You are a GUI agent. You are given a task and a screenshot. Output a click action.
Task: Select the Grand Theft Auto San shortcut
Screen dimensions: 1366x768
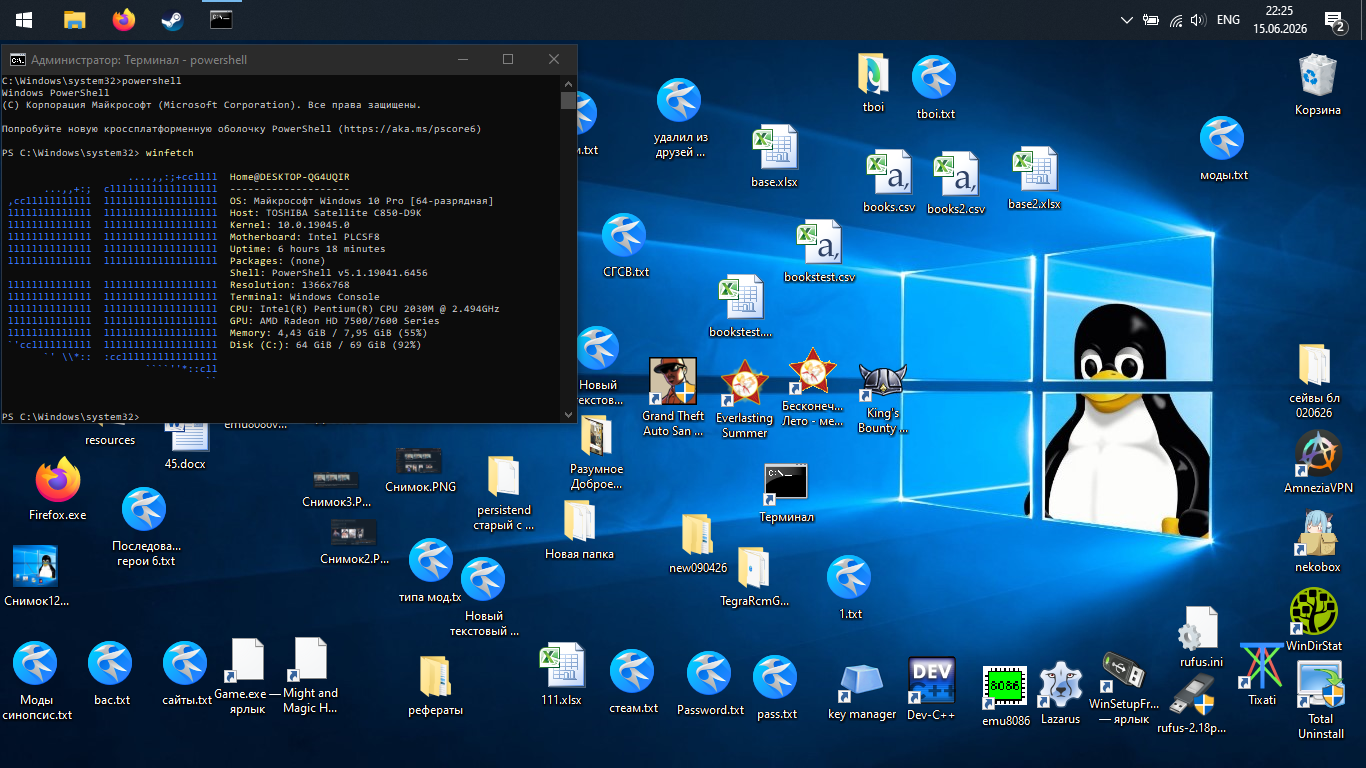[x=672, y=398]
